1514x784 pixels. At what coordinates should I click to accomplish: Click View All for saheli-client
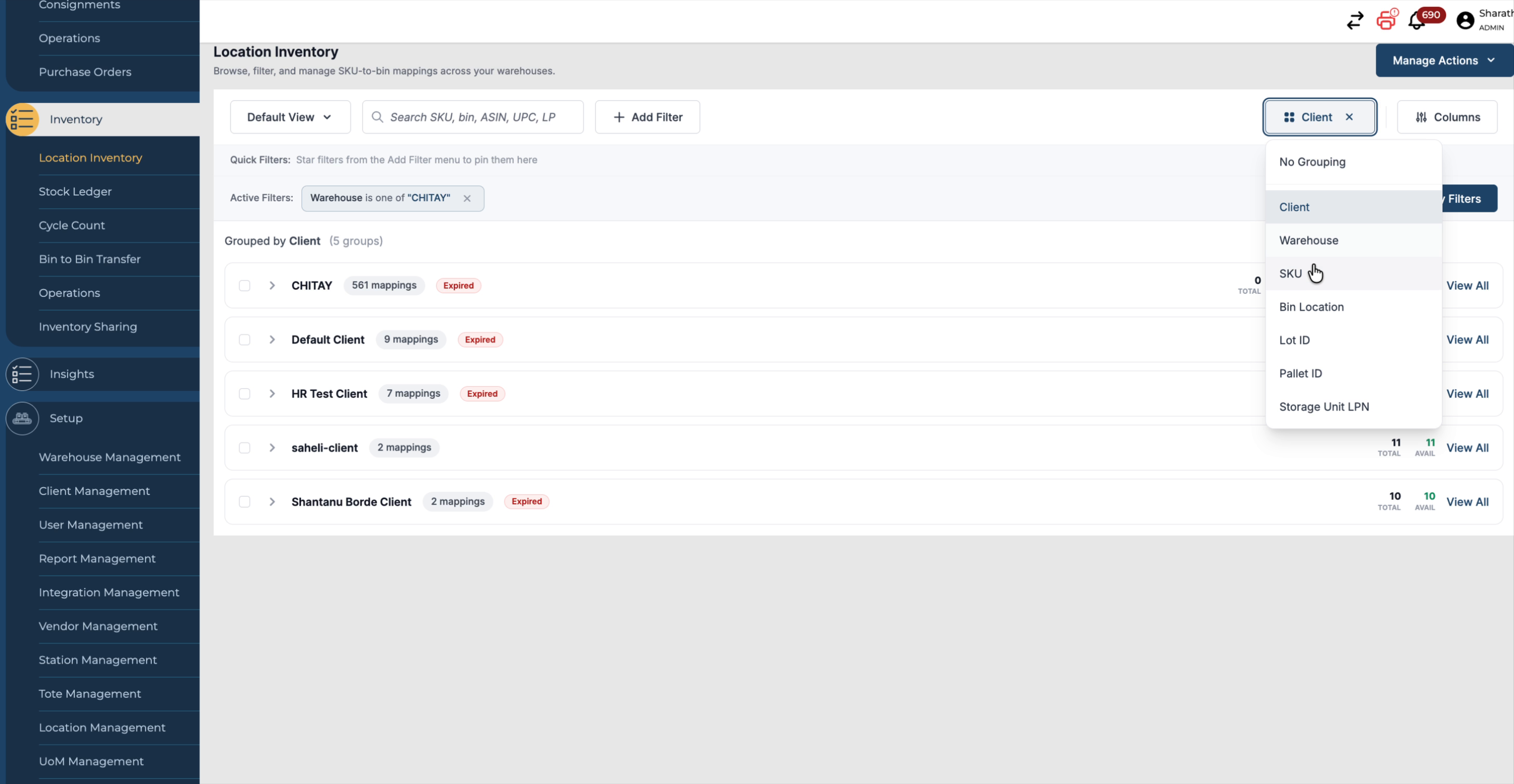(1467, 448)
